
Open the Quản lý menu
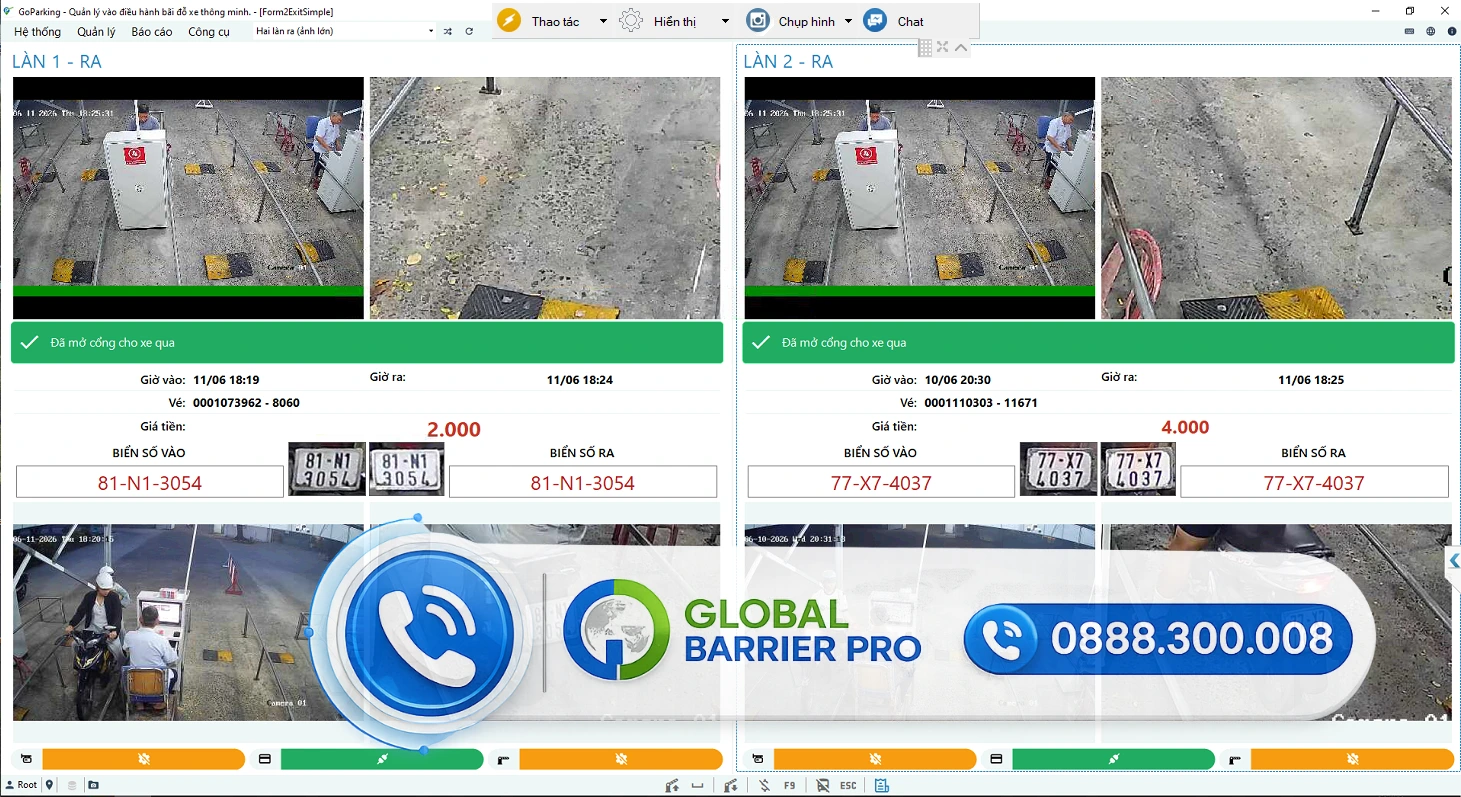pyautogui.click(x=96, y=32)
